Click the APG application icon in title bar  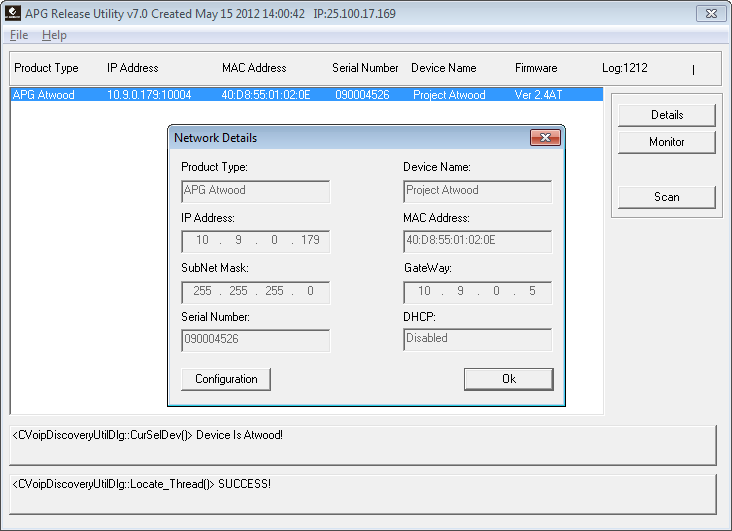pos(12,13)
